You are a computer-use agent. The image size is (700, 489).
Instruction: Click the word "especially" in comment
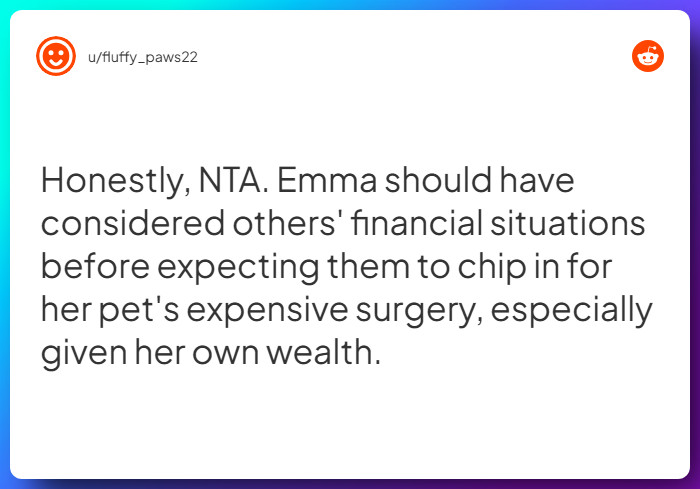(580, 311)
